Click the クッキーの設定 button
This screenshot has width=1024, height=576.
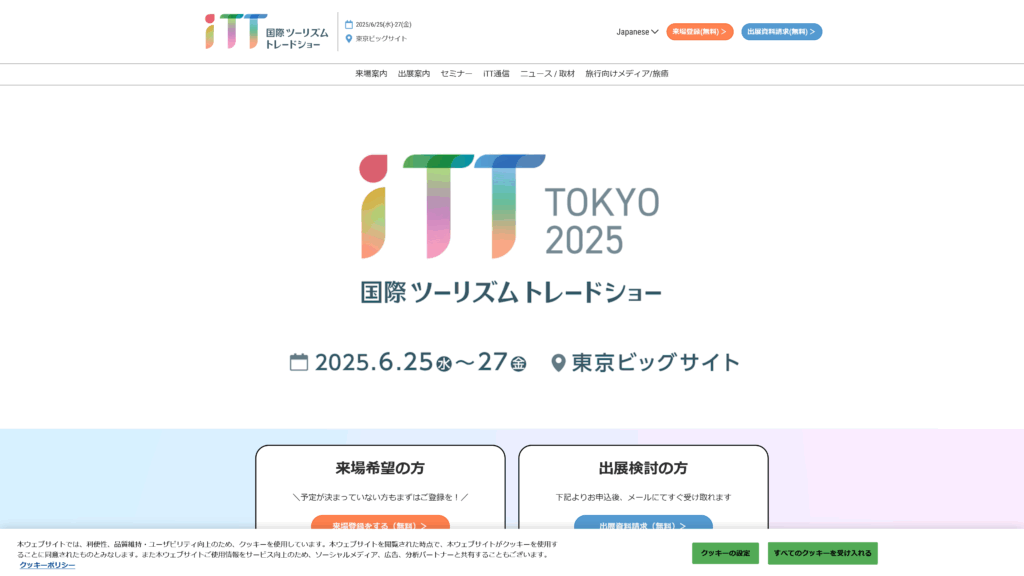[726, 553]
